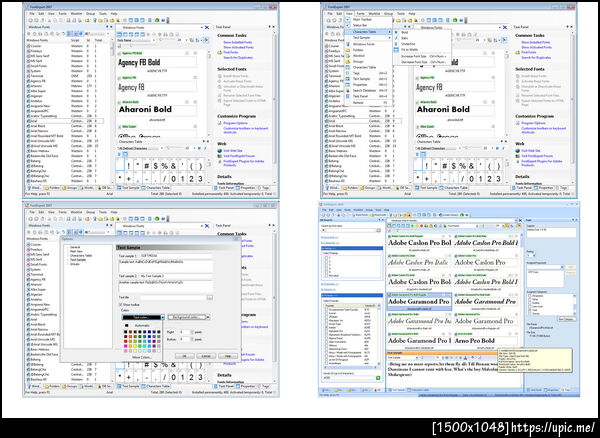The height and width of the screenshot is (438, 600).
Task: Pick the magenta swatch in the palette
Action: click(126, 346)
